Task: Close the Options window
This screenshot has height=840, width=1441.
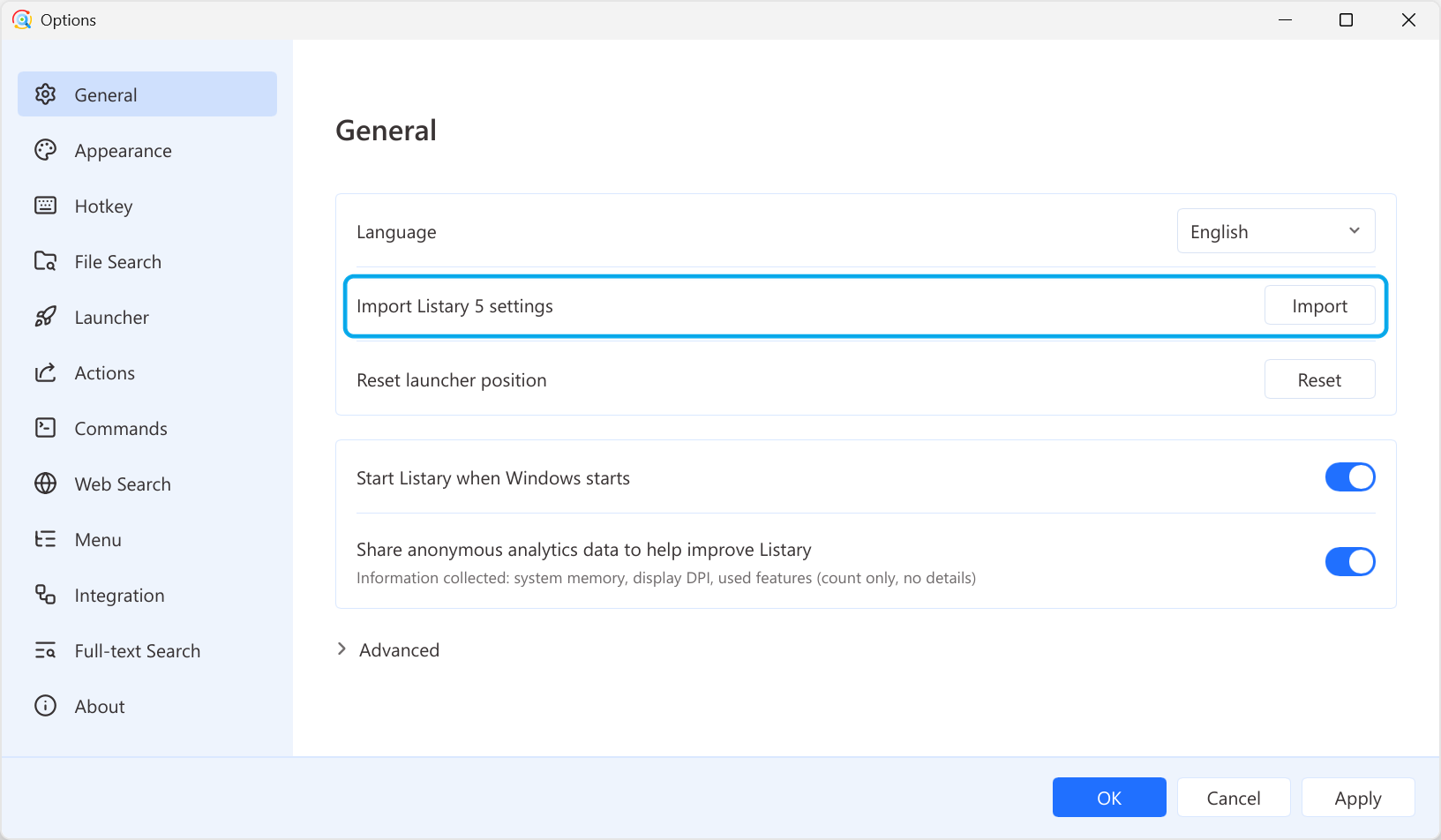Action: click(x=1408, y=19)
